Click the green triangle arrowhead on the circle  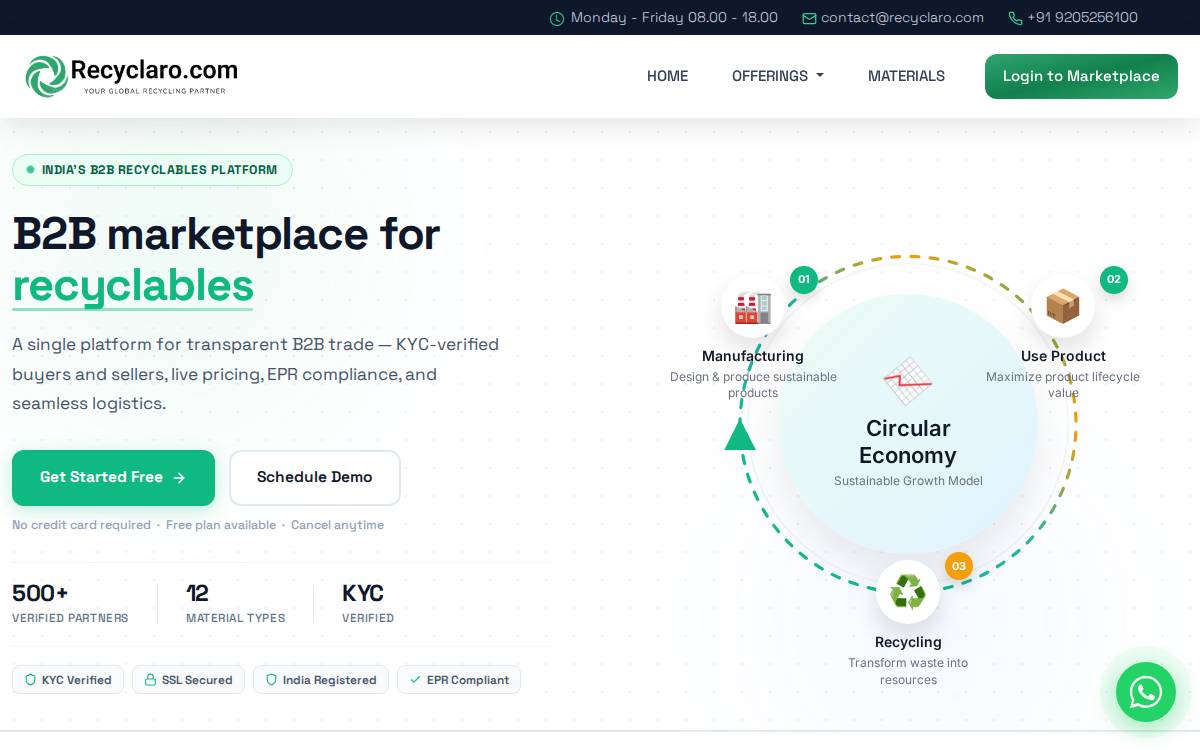click(740, 435)
